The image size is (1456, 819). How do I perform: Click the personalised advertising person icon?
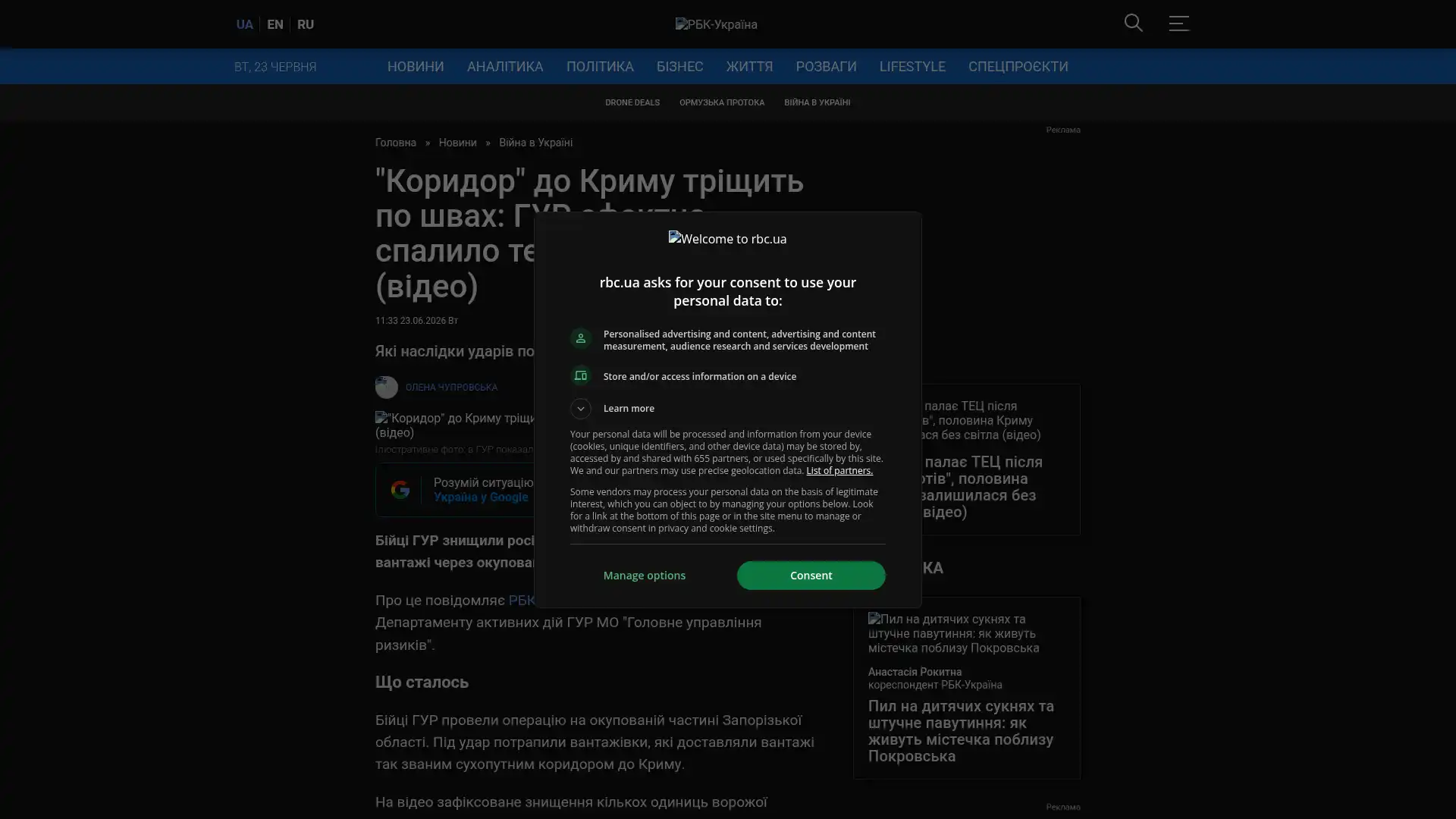click(580, 338)
